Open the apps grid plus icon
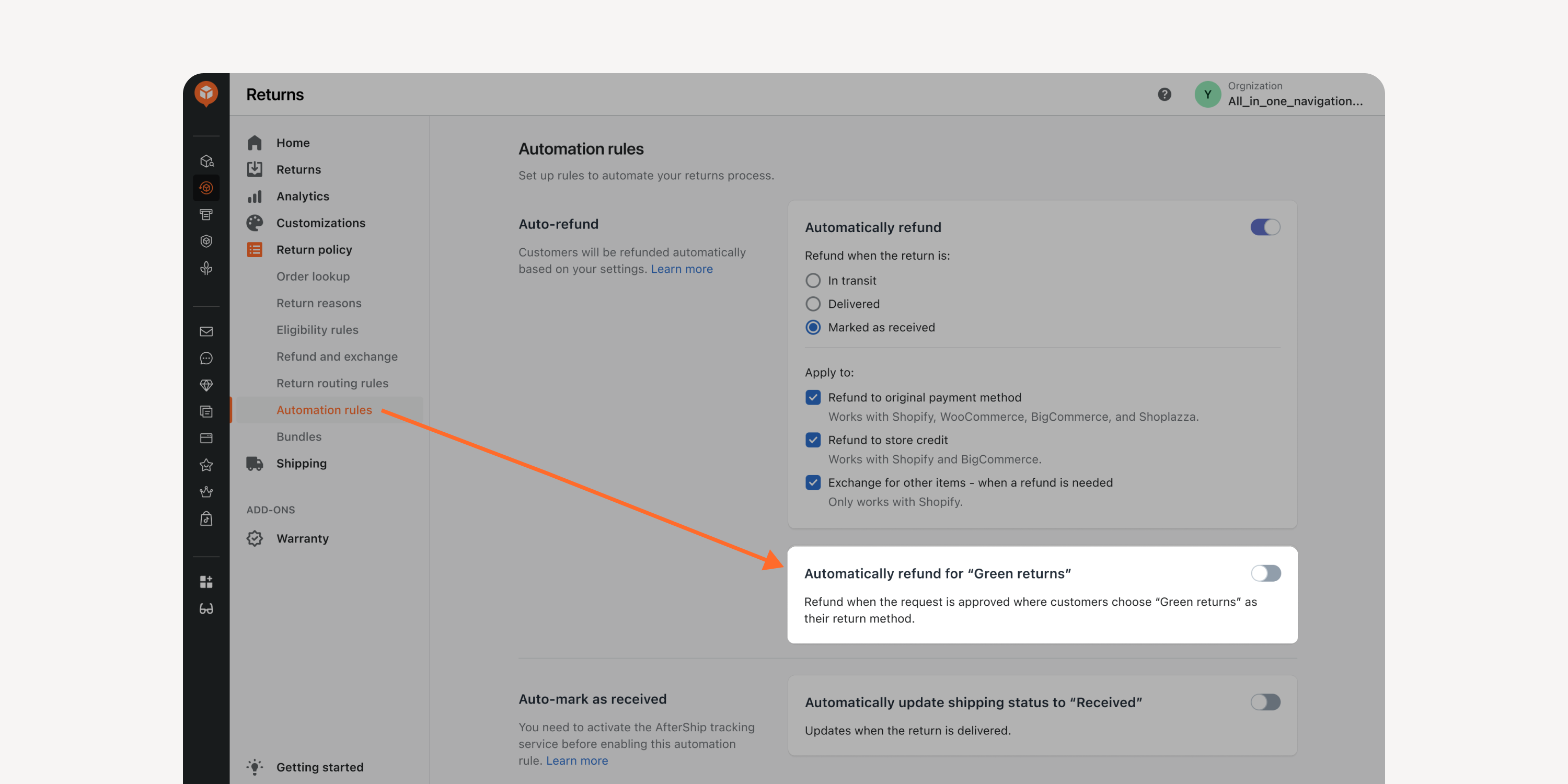 [x=206, y=582]
